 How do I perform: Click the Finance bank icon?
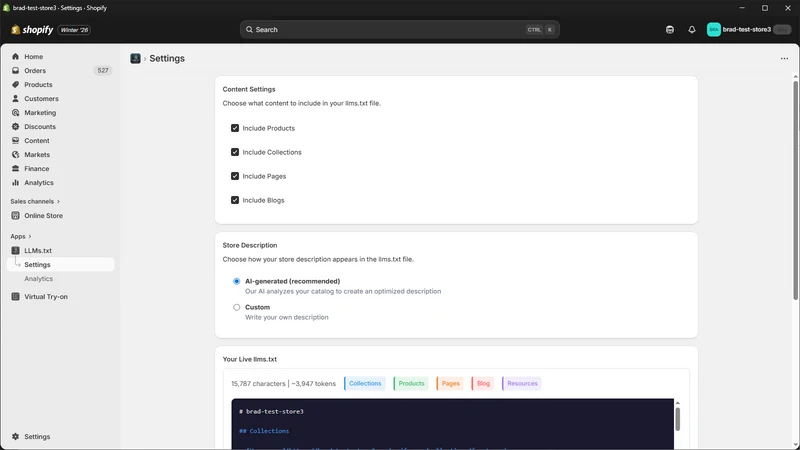15,168
